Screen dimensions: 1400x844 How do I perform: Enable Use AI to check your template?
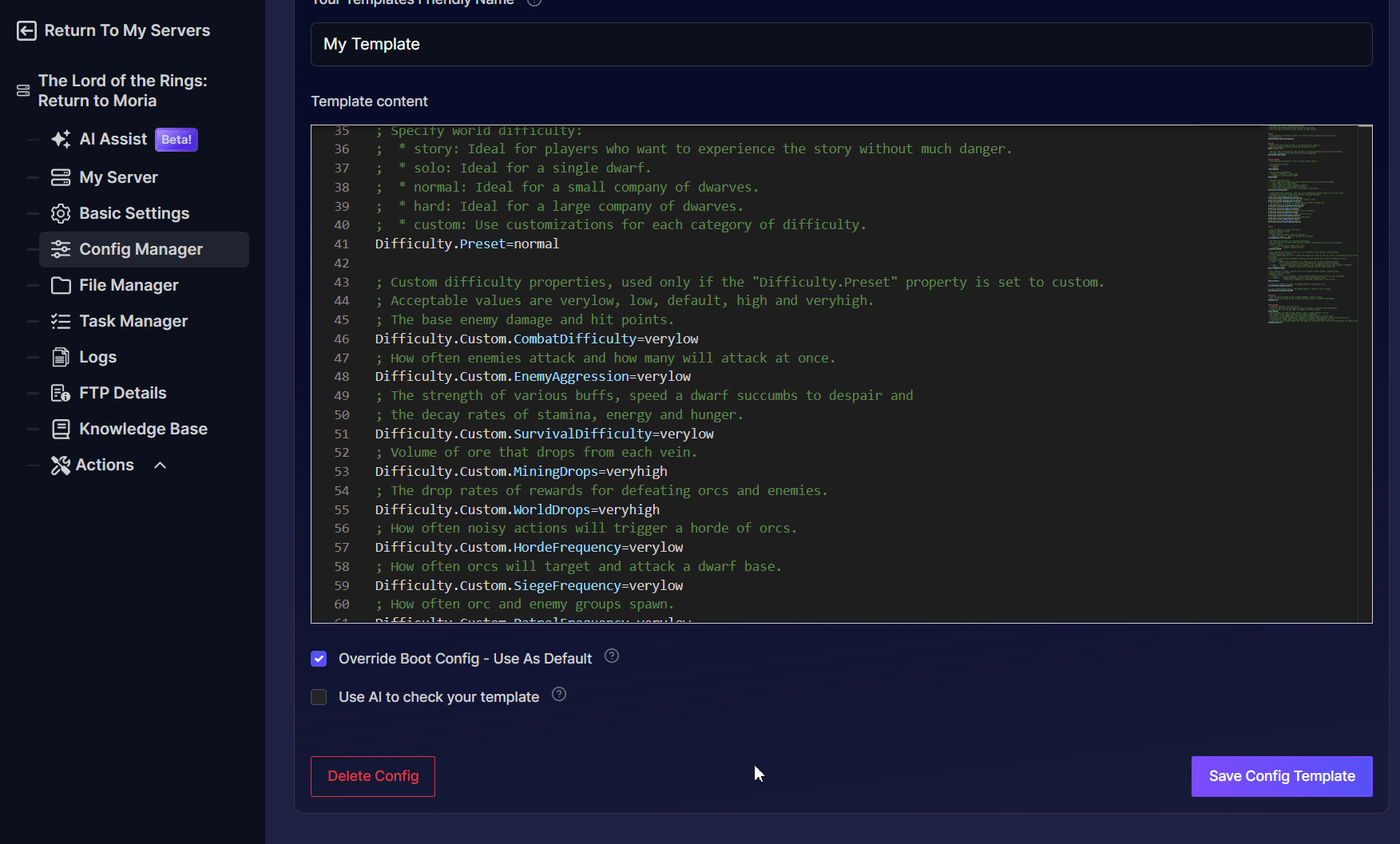pyautogui.click(x=319, y=697)
